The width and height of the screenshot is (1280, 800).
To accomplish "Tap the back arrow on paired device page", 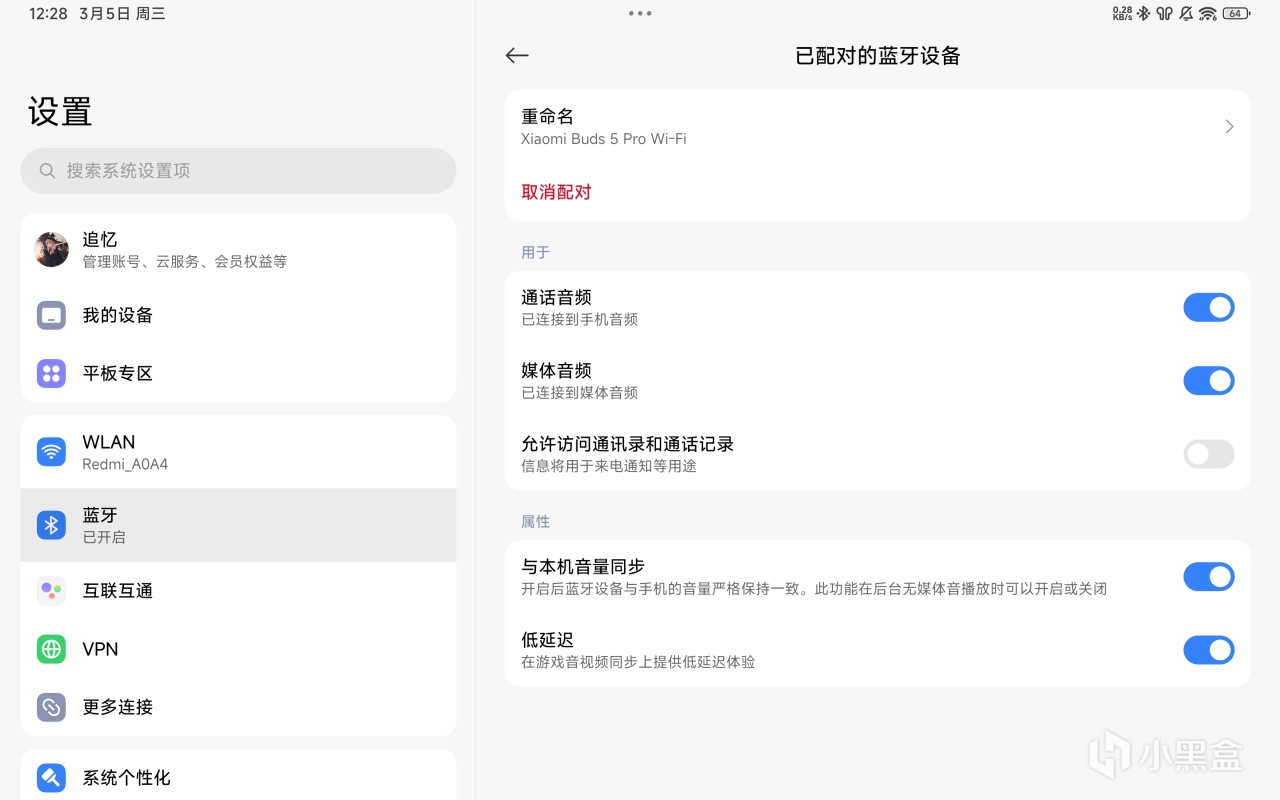I will tap(517, 56).
